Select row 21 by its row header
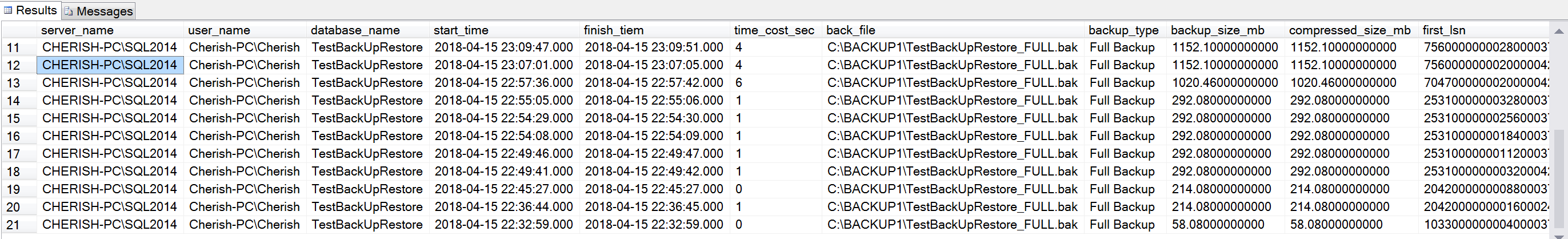The height and width of the screenshot is (239, 1568). pos(14,225)
